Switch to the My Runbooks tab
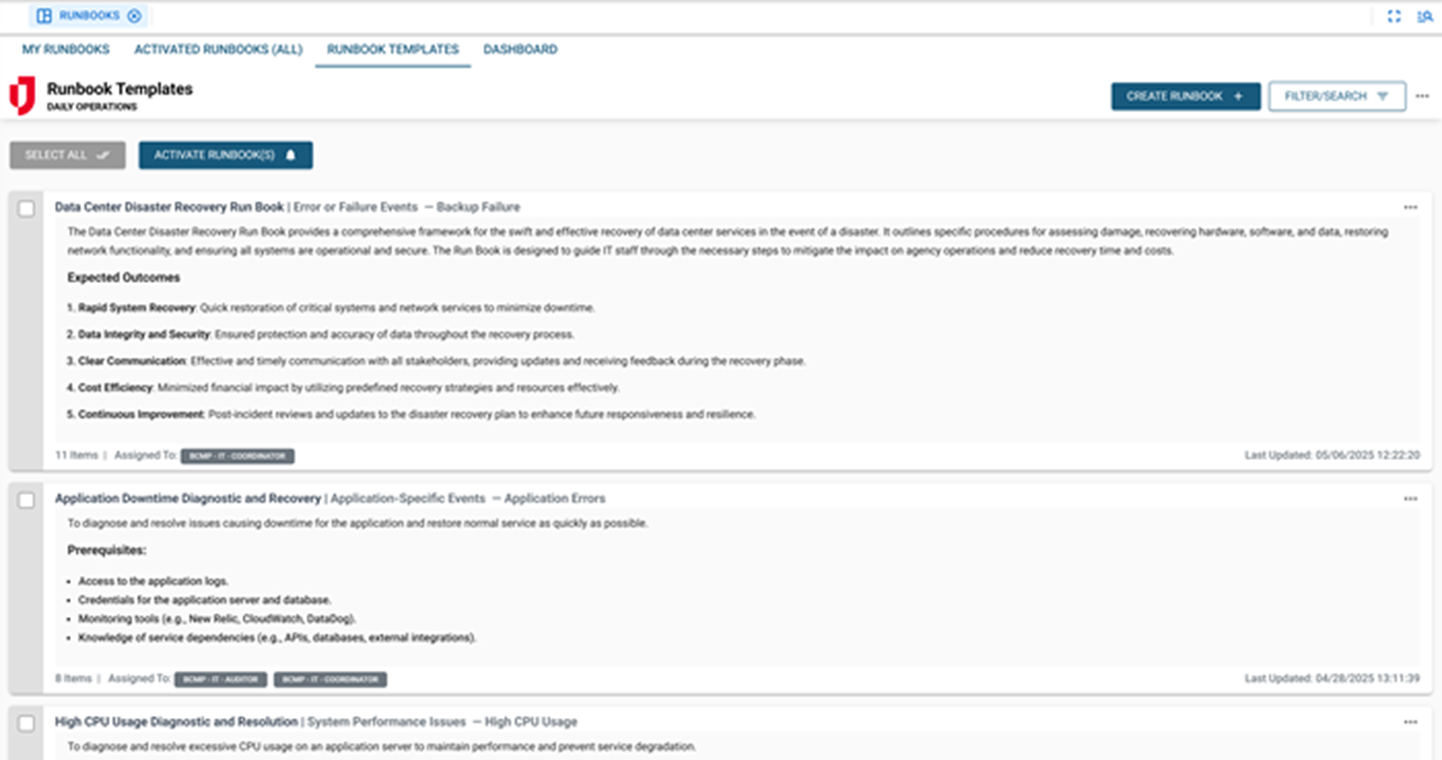The width and height of the screenshot is (1442, 760). click(x=66, y=49)
